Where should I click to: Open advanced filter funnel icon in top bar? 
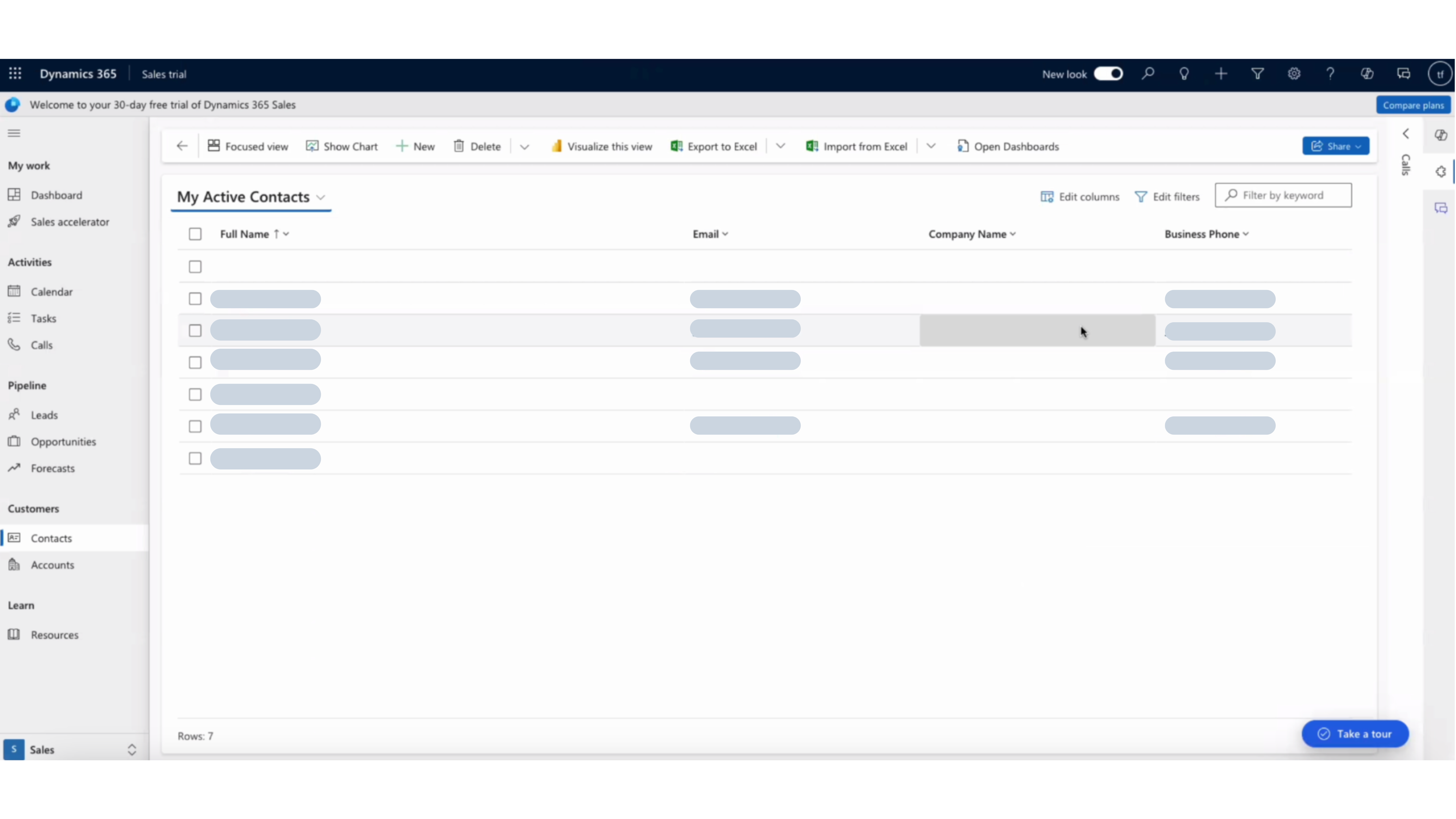pos(1257,74)
